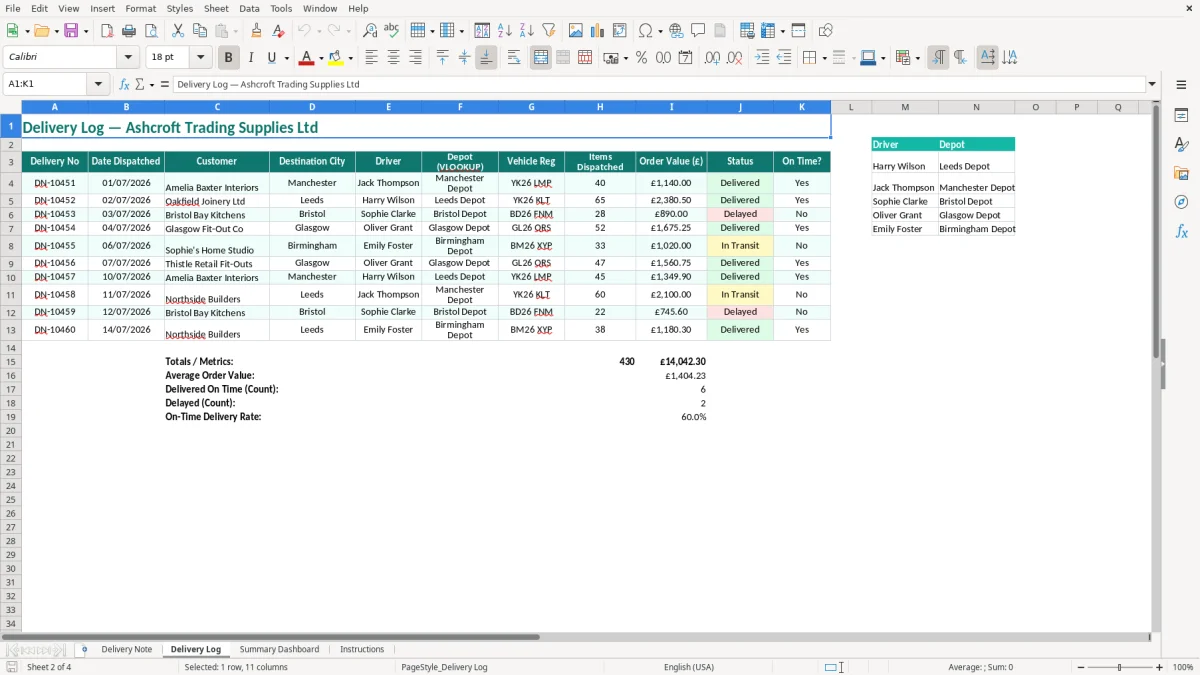This screenshot has width=1200, height=675.
Task: Expand the formula bar
Action: 1152,84
